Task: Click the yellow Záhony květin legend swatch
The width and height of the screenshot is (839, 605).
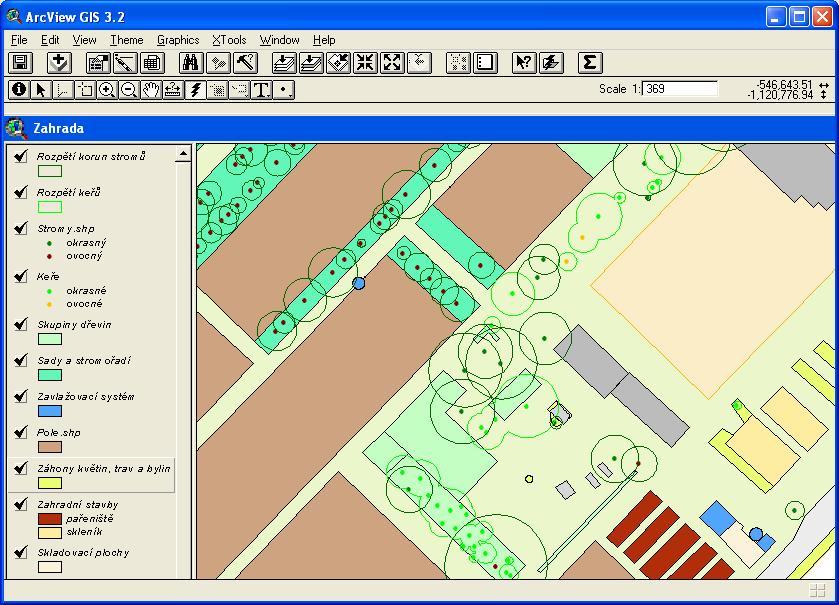Action: [x=50, y=483]
